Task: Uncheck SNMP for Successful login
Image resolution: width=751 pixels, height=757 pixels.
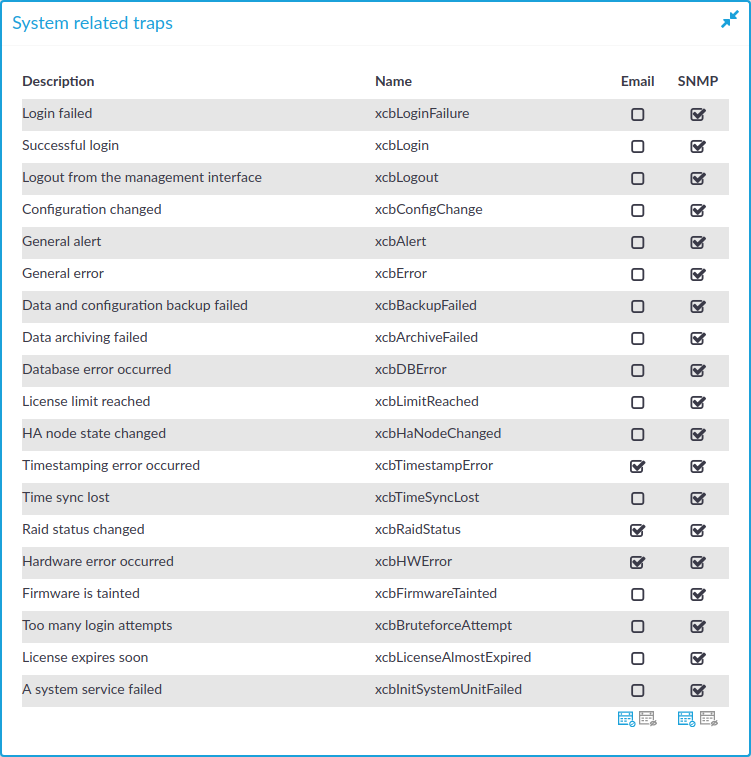Action: click(698, 146)
